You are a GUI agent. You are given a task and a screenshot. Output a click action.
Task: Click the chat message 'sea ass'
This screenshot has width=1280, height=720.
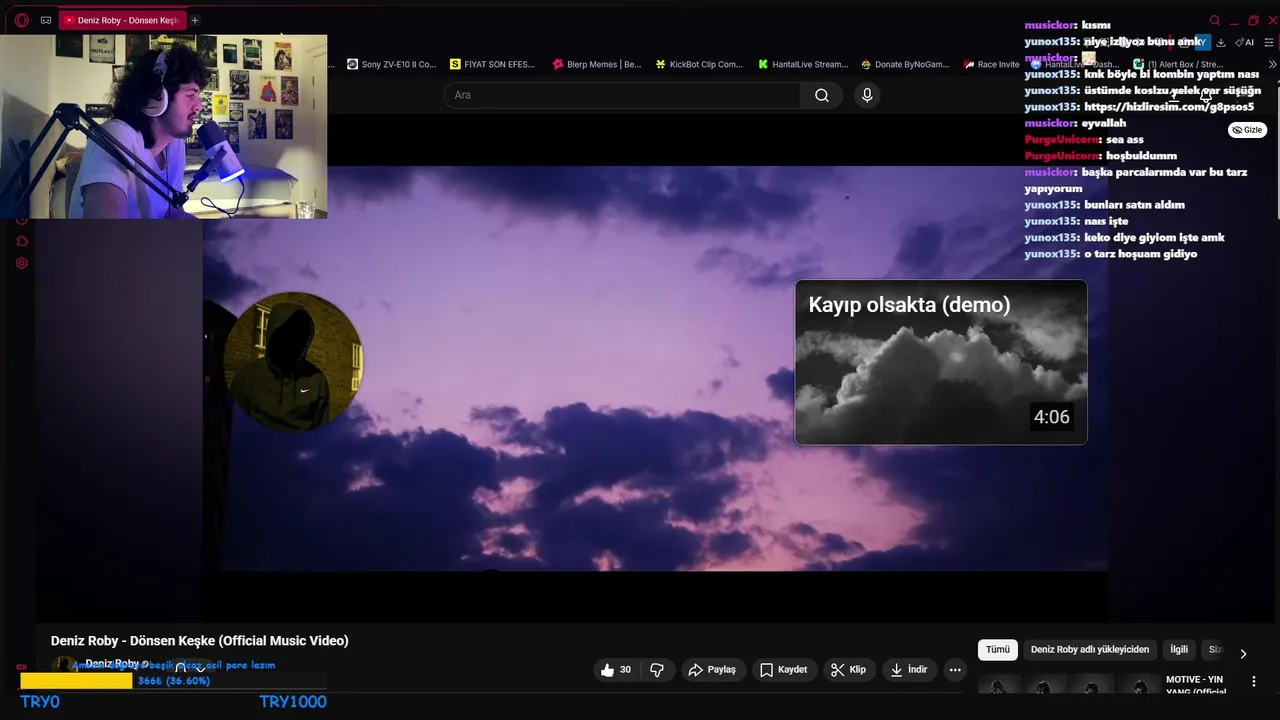pyautogui.click(x=1125, y=140)
